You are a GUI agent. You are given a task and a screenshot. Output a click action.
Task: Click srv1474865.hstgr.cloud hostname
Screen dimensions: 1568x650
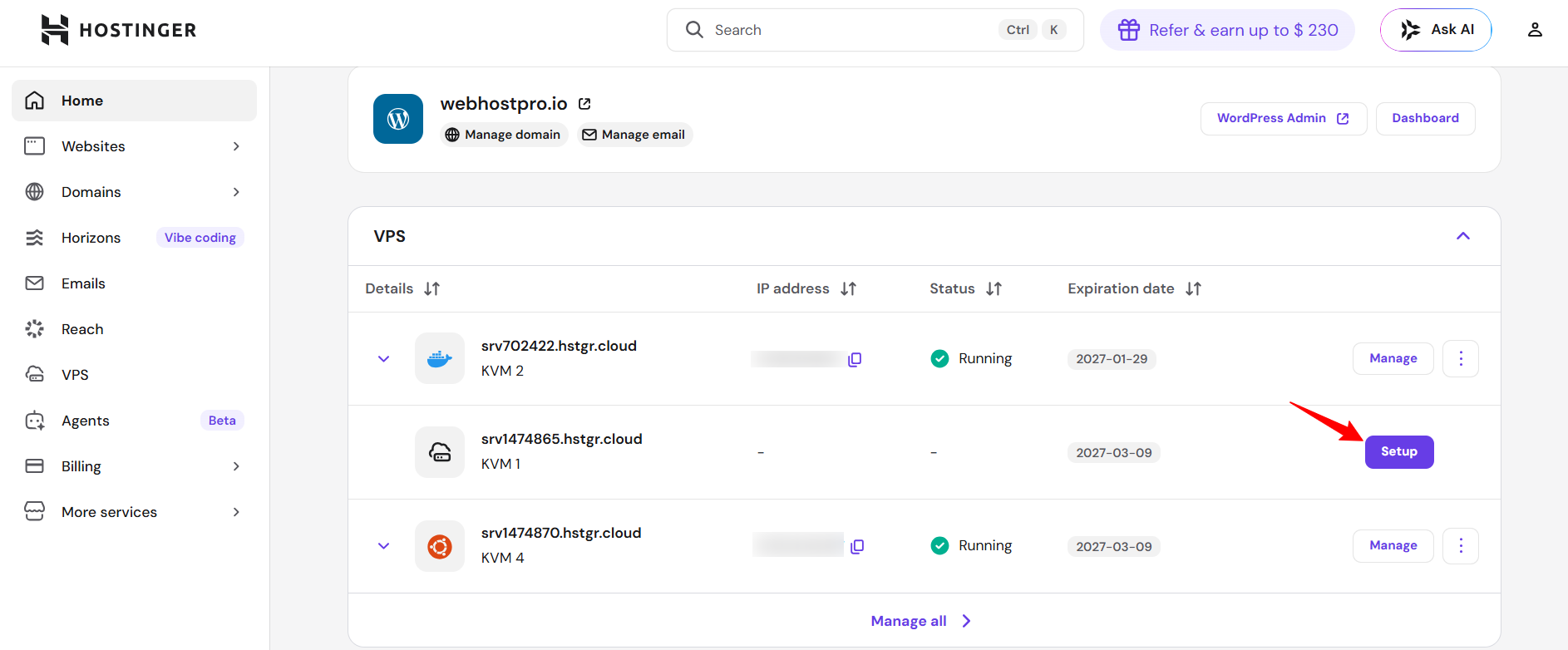[561, 439]
